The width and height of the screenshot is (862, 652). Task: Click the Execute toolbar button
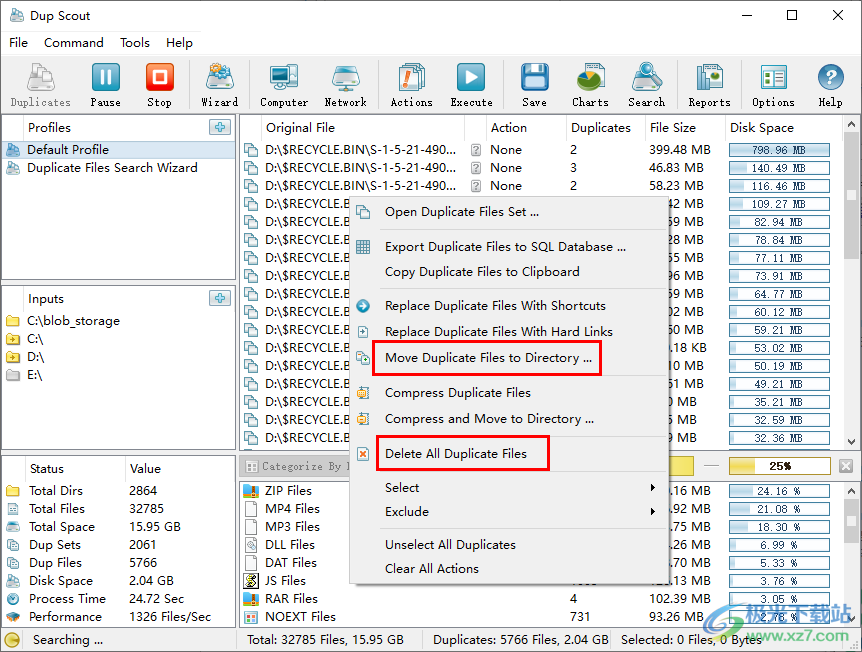coord(471,85)
